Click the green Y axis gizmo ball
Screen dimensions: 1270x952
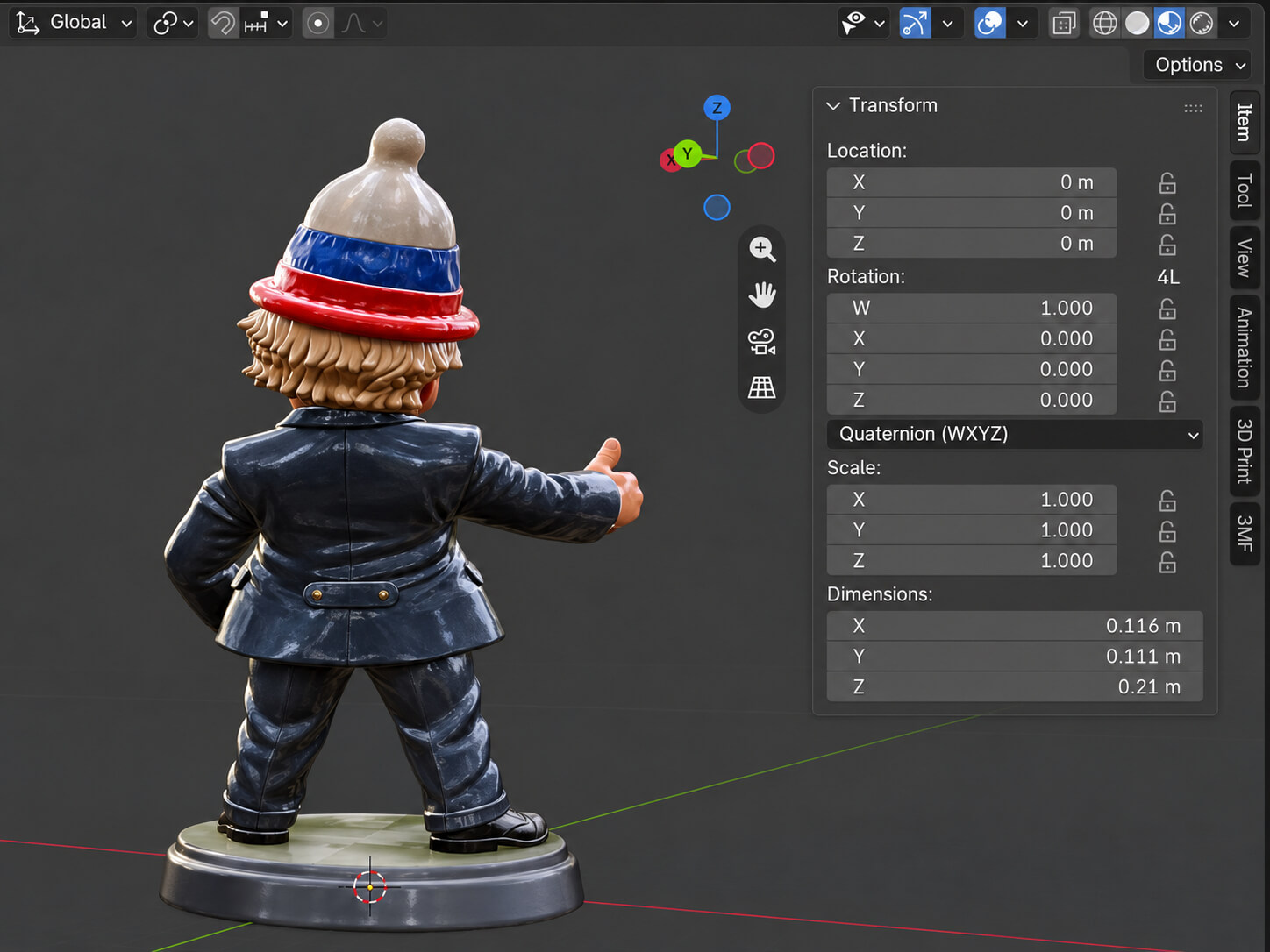(x=688, y=153)
